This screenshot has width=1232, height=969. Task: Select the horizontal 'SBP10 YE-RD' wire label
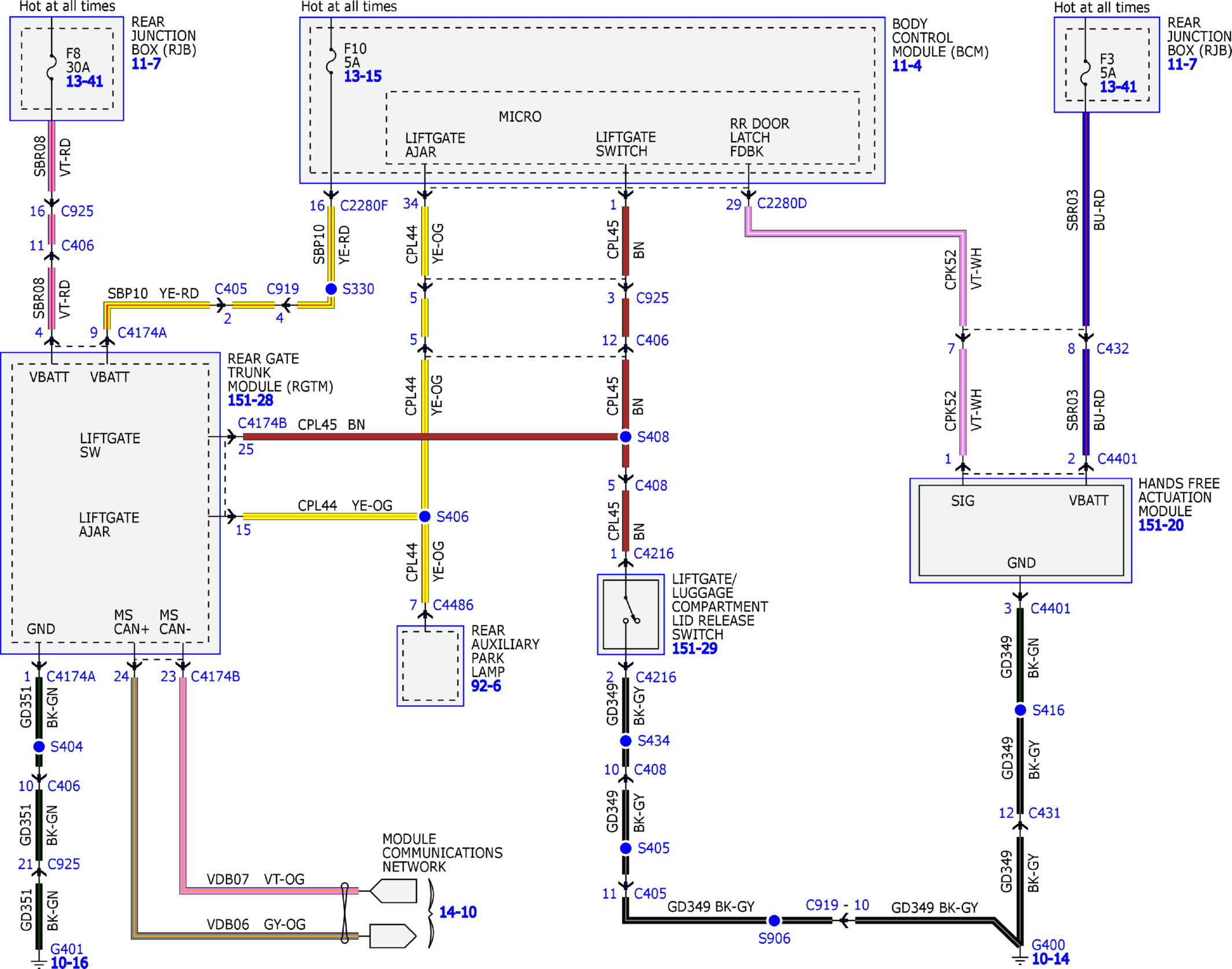(x=153, y=293)
